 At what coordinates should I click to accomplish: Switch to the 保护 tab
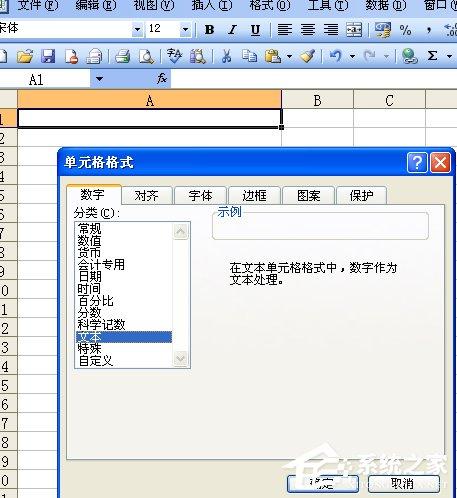(x=362, y=195)
